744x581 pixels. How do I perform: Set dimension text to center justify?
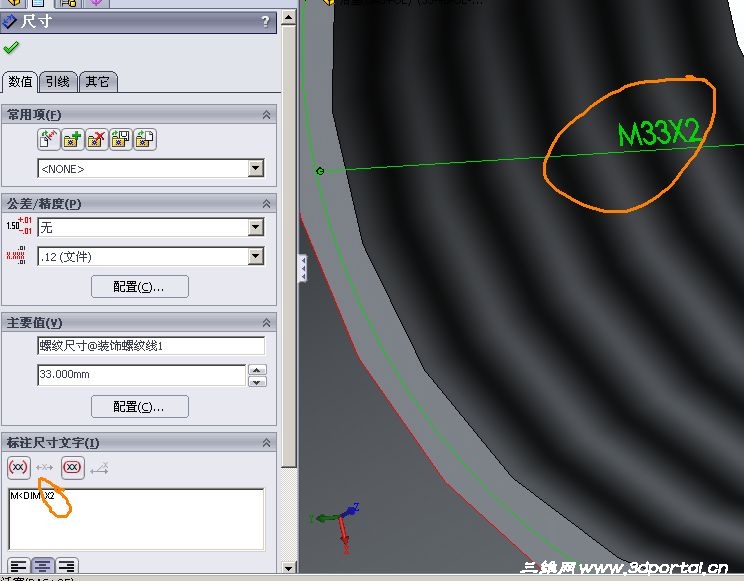43,566
